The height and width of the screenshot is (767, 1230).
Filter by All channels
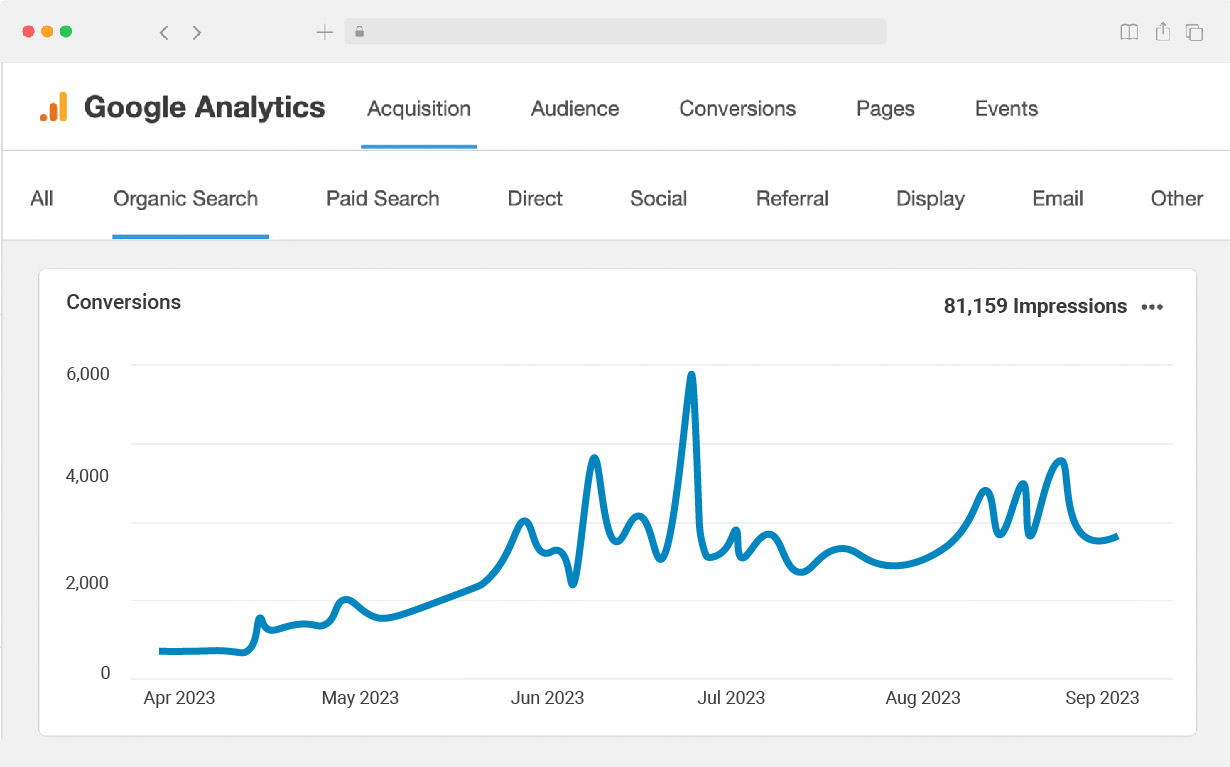point(42,198)
